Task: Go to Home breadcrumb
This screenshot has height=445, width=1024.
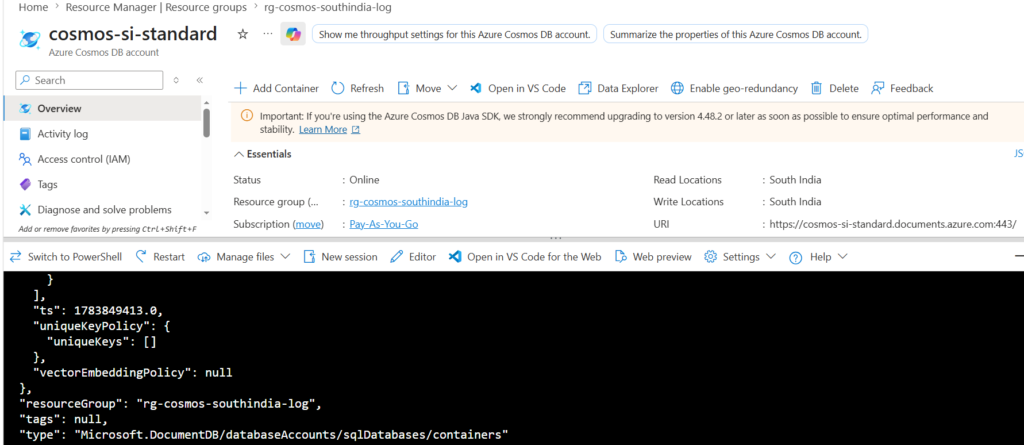Action: 32,7
